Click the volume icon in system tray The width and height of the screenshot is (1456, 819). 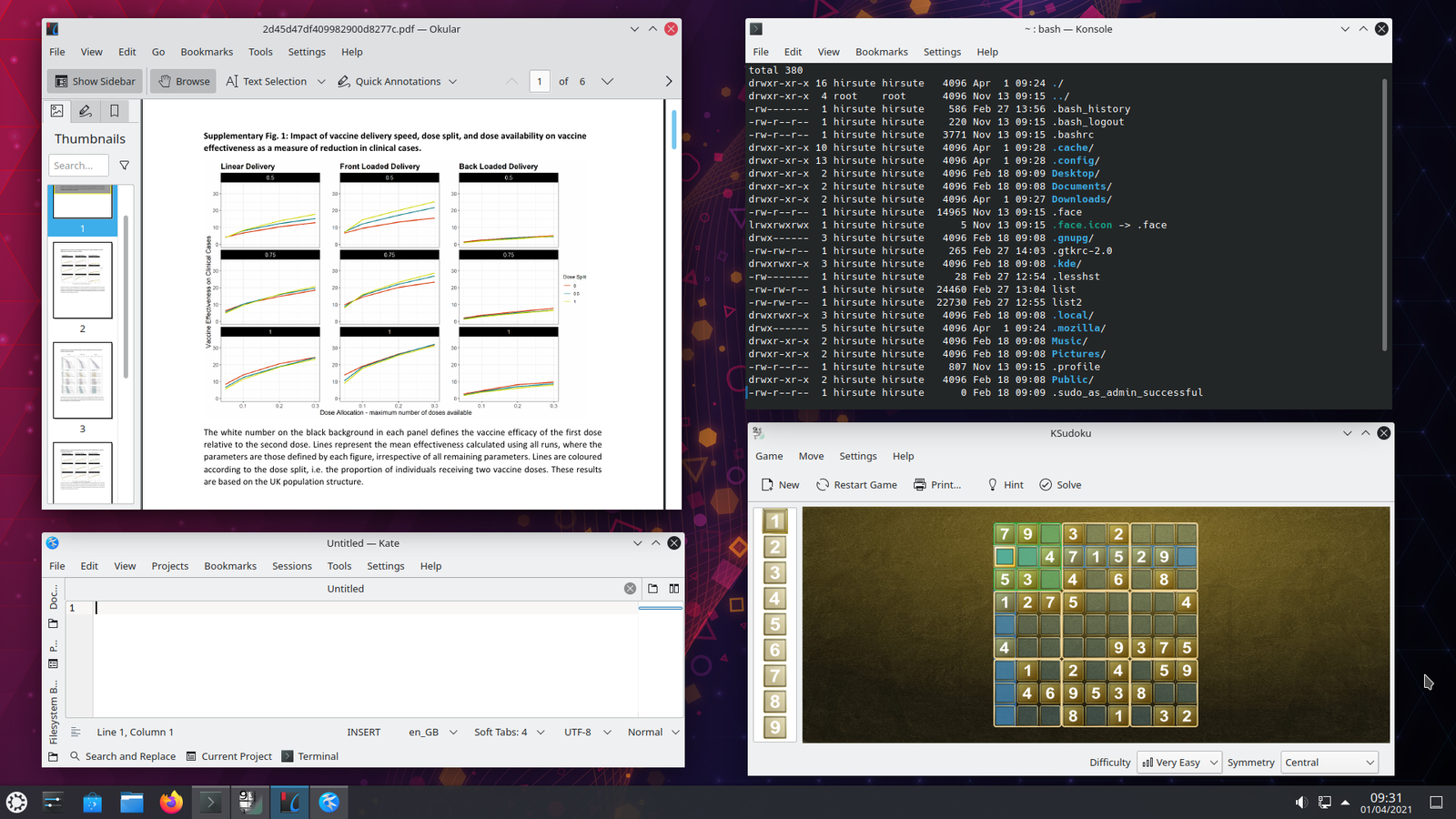(1300, 802)
